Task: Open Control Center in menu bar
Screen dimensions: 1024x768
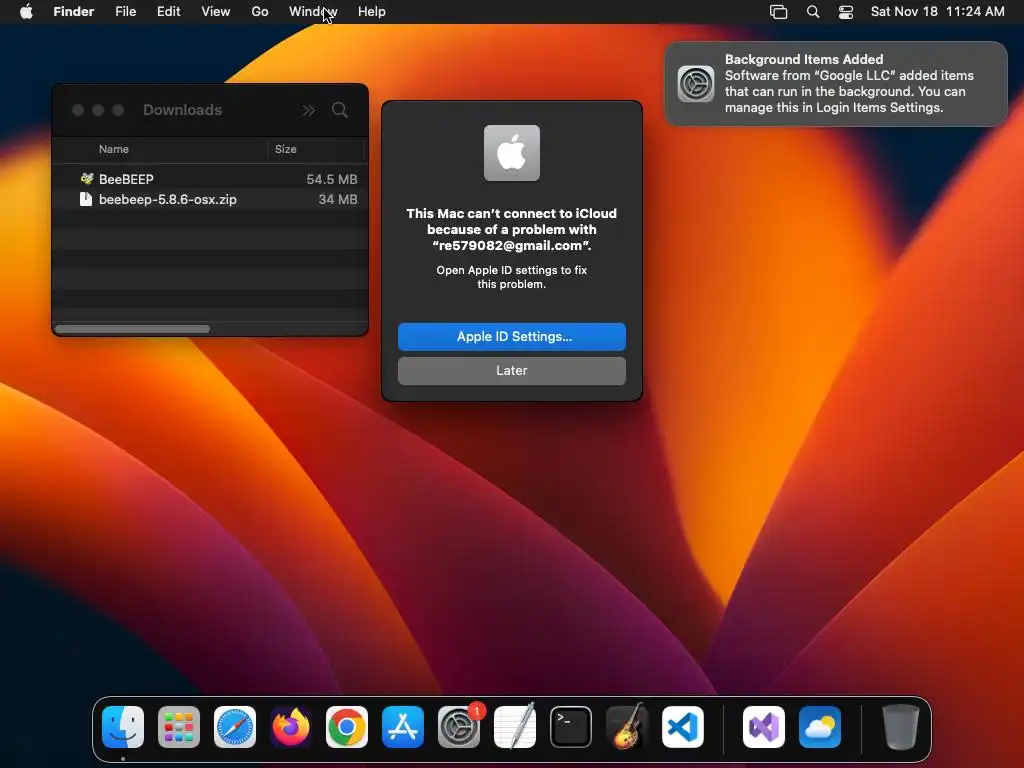Action: point(846,12)
